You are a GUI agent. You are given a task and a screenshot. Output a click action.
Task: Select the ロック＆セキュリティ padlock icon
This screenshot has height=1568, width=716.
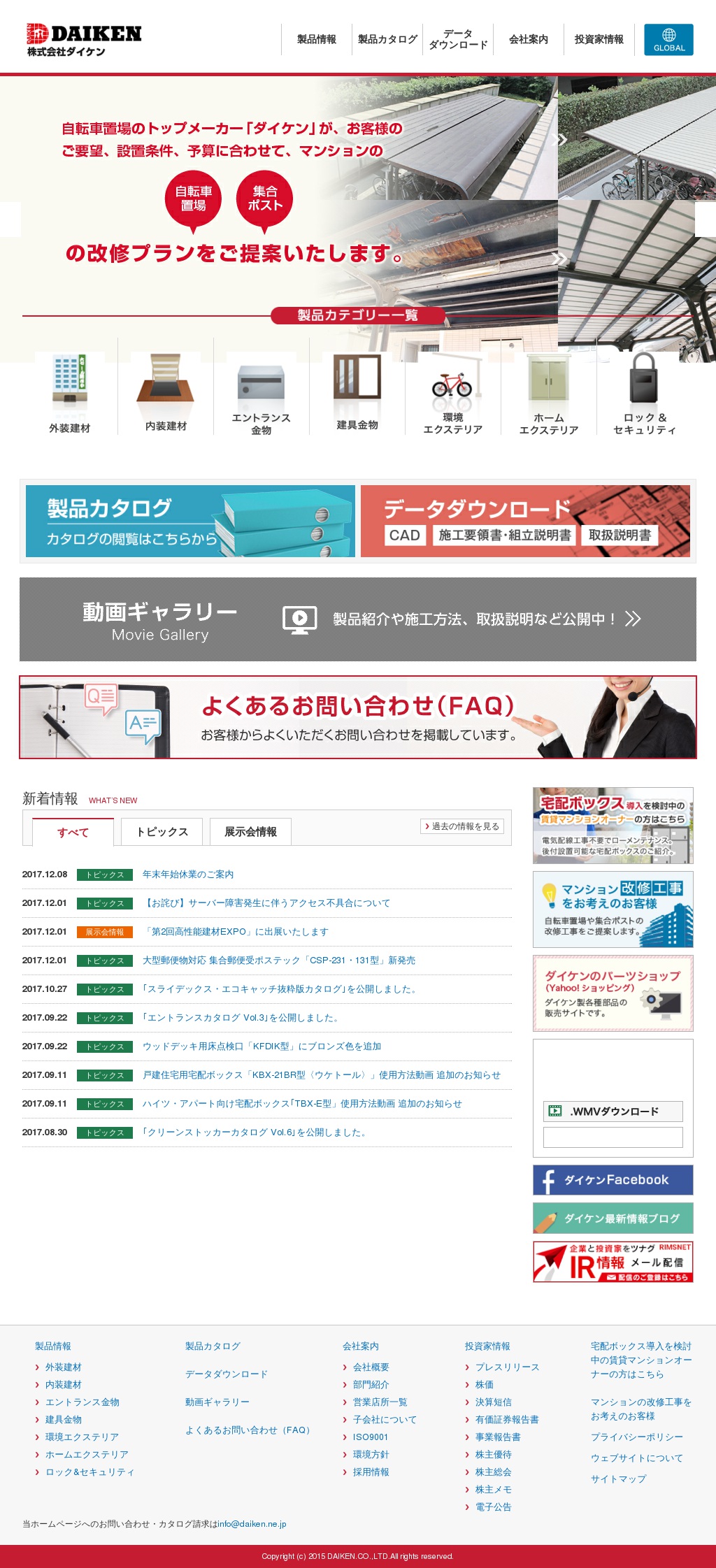(644, 377)
